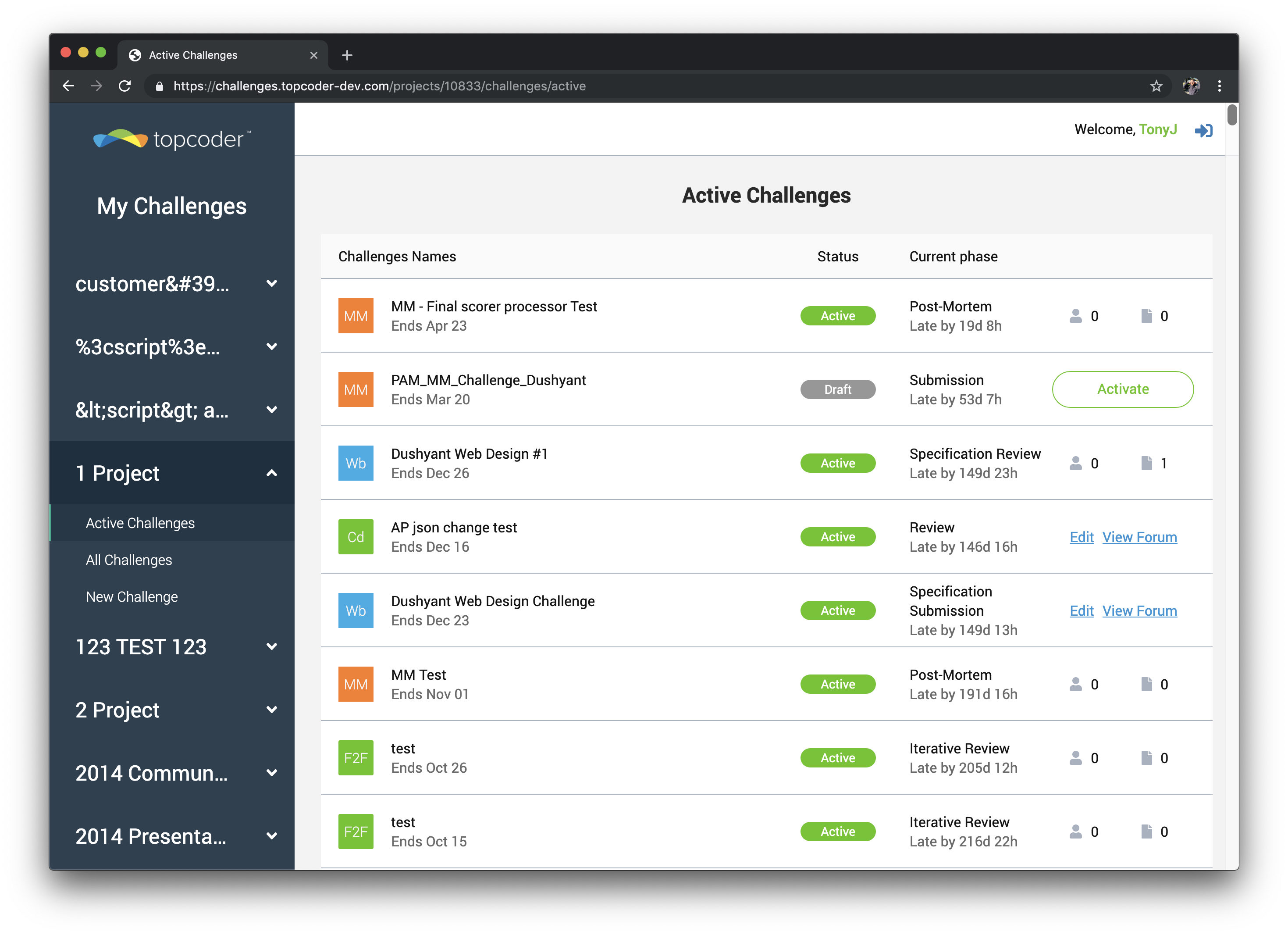Click the F2F badge for test ending Oct 26
Image resolution: width=1288 pixels, height=935 pixels.
tap(356, 758)
